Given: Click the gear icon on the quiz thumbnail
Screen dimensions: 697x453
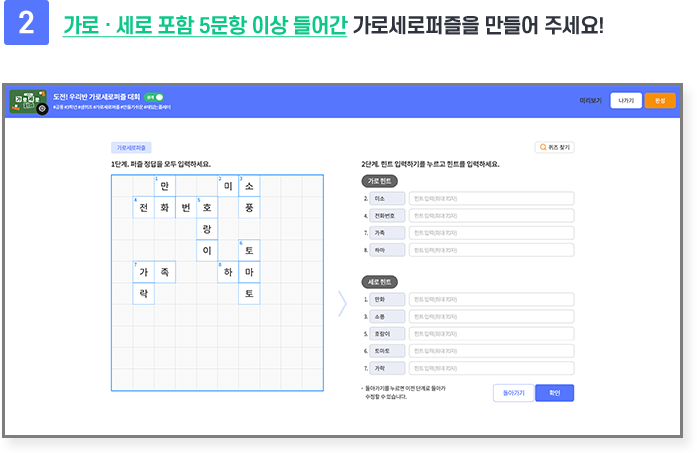Looking at the screenshot, I should click(42, 108).
